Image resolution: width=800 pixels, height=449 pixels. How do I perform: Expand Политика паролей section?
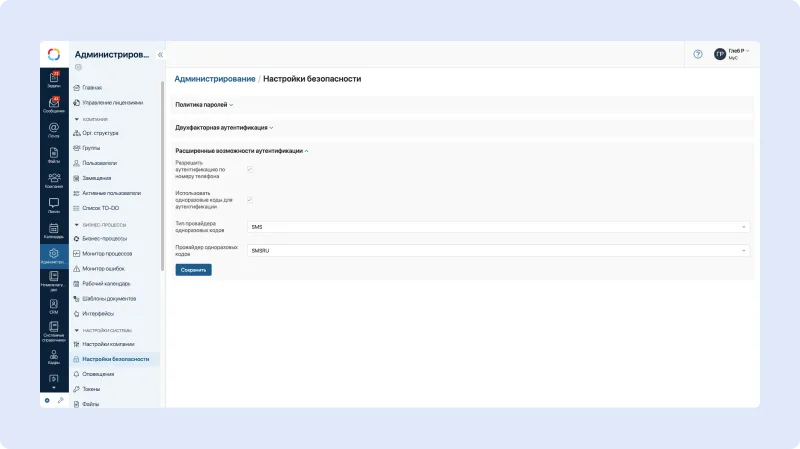click(x=204, y=105)
